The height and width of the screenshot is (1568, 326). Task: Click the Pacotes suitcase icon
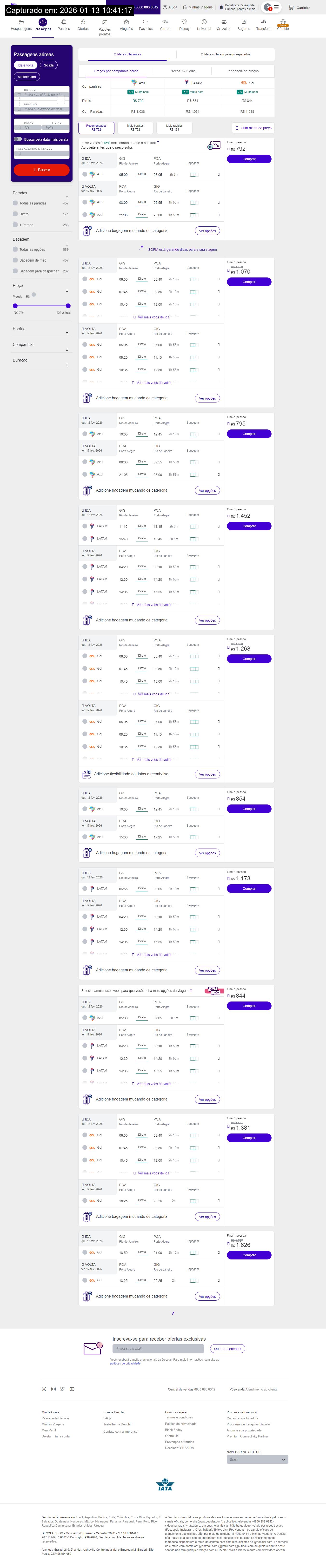[63, 22]
